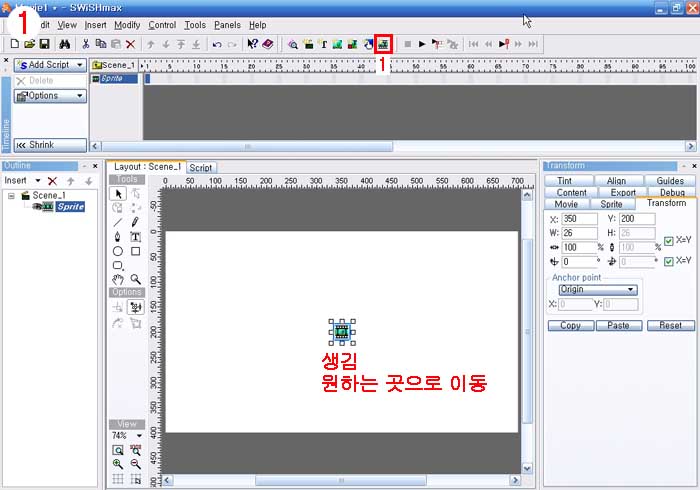Open the Help menu

(x=258, y=25)
